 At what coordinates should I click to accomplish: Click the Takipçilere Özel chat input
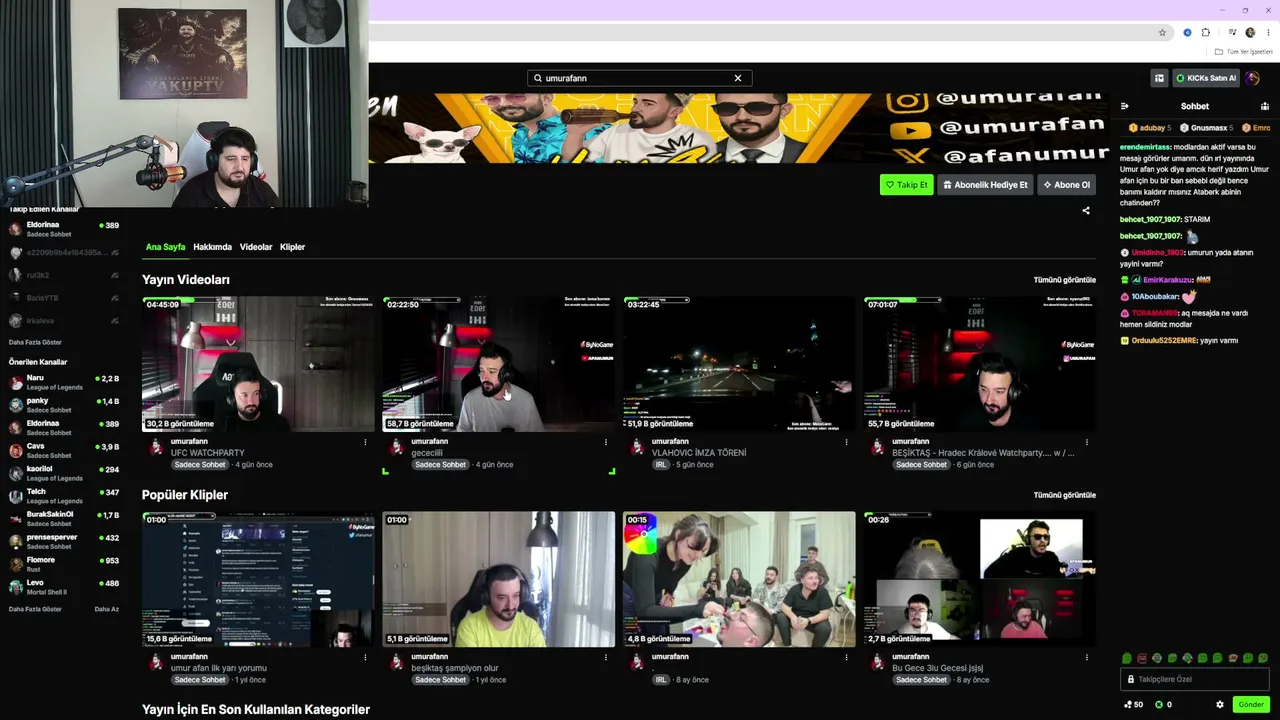(x=1195, y=679)
